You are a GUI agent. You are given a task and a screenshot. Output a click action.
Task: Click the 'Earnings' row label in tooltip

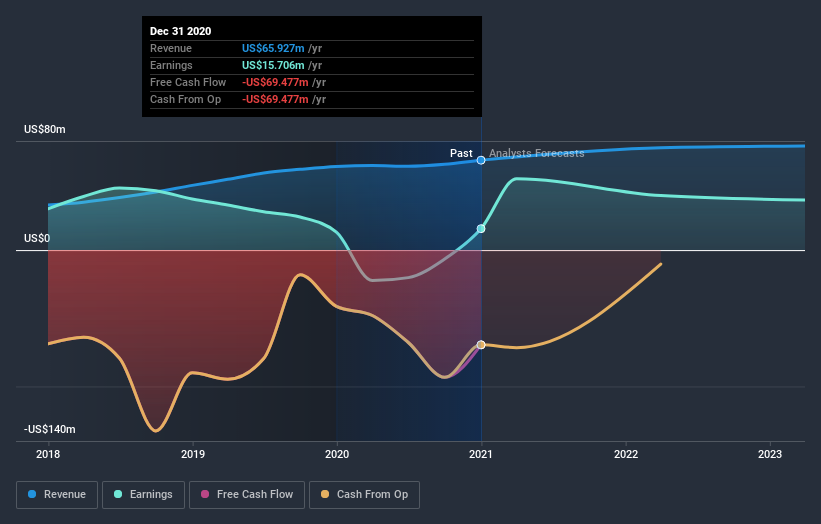tap(171, 65)
